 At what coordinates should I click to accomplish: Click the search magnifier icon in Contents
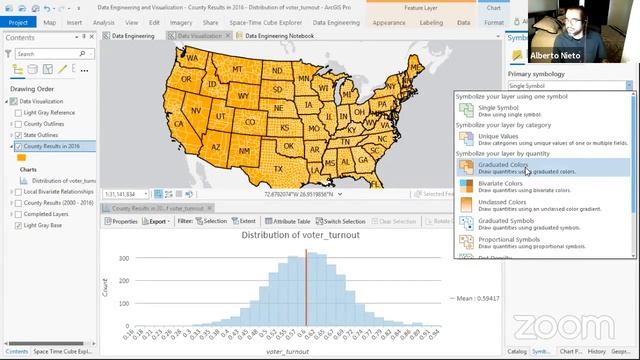click(x=82, y=53)
